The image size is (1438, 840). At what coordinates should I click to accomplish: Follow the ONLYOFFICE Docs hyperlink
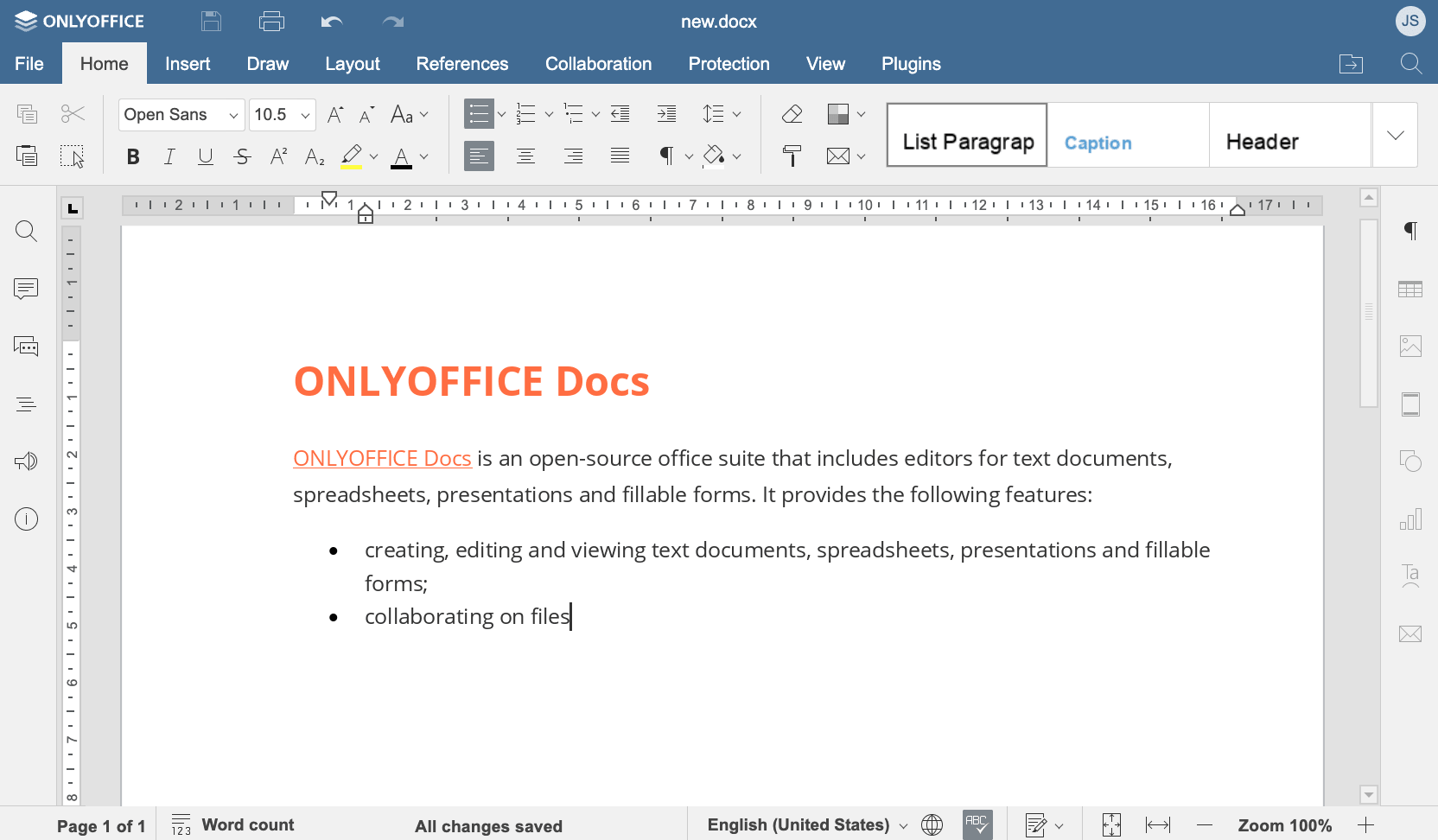[382, 457]
